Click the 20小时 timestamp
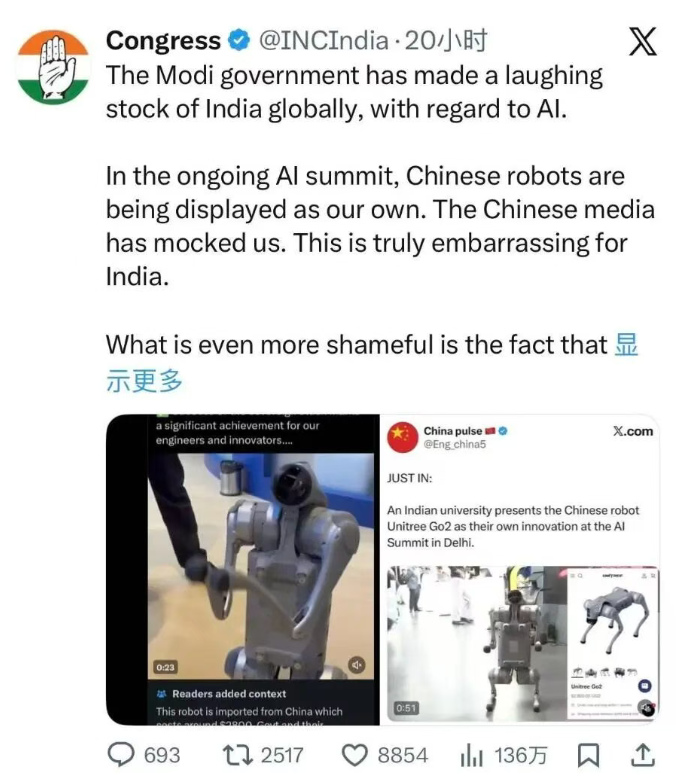The width and height of the screenshot is (691, 784). [445, 40]
